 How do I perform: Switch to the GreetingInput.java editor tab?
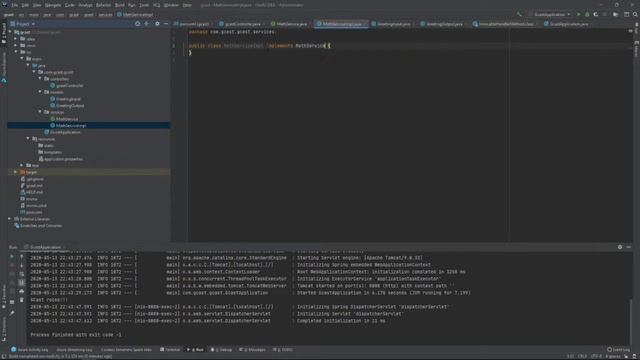tap(391, 24)
